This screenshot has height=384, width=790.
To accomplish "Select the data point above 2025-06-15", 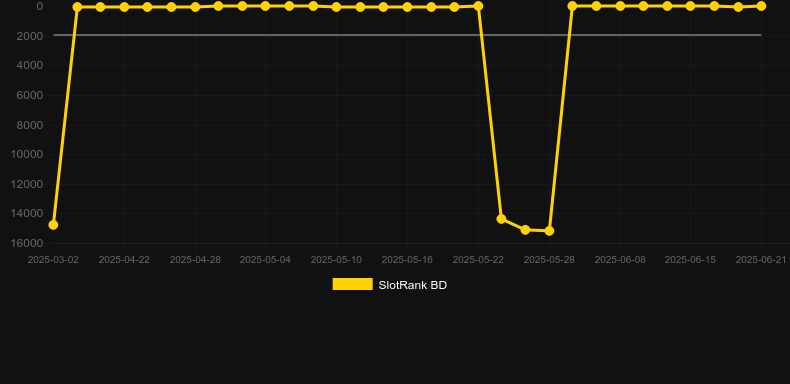I will click(690, 6).
